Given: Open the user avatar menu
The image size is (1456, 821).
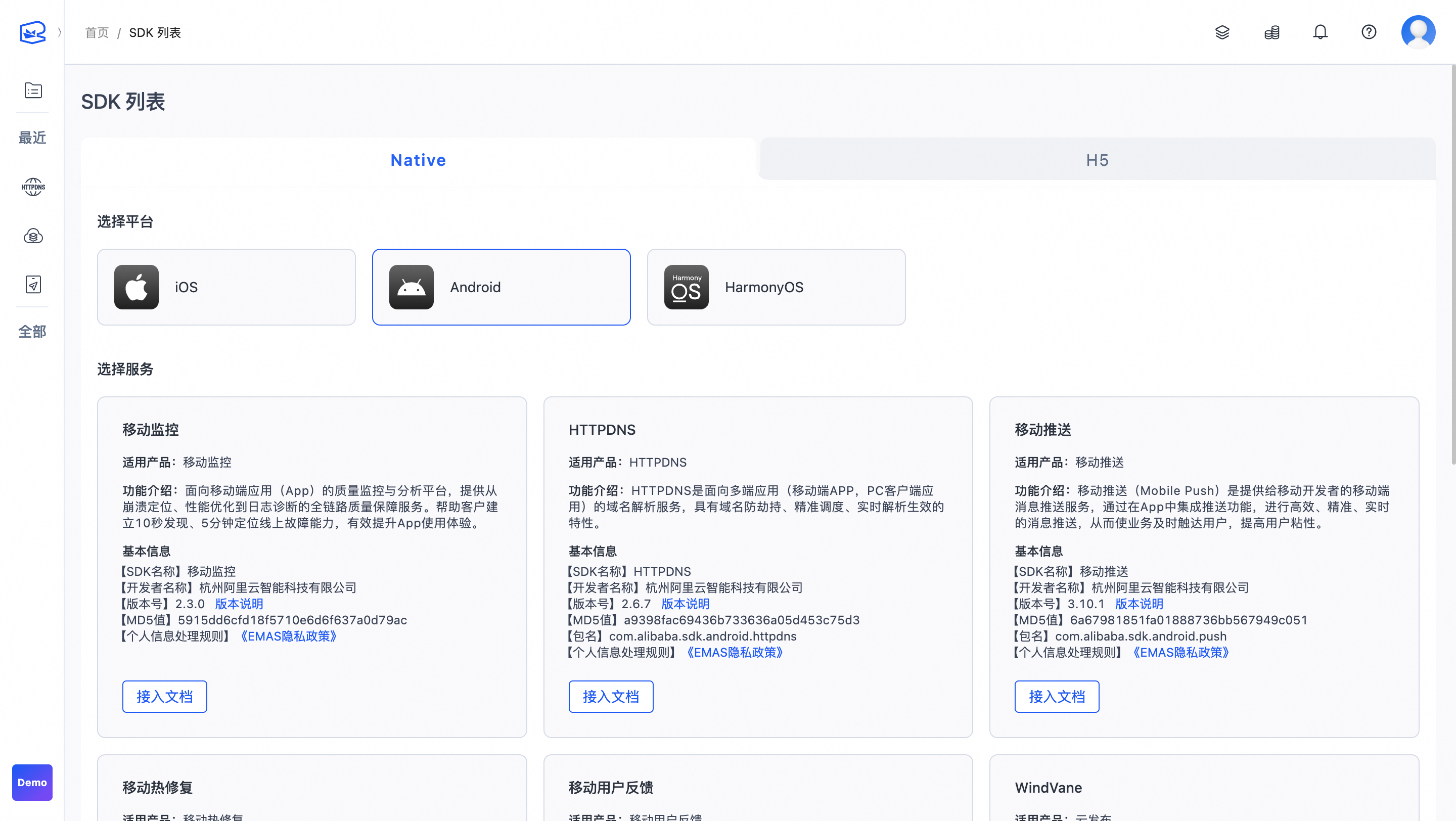Looking at the screenshot, I should [1418, 32].
